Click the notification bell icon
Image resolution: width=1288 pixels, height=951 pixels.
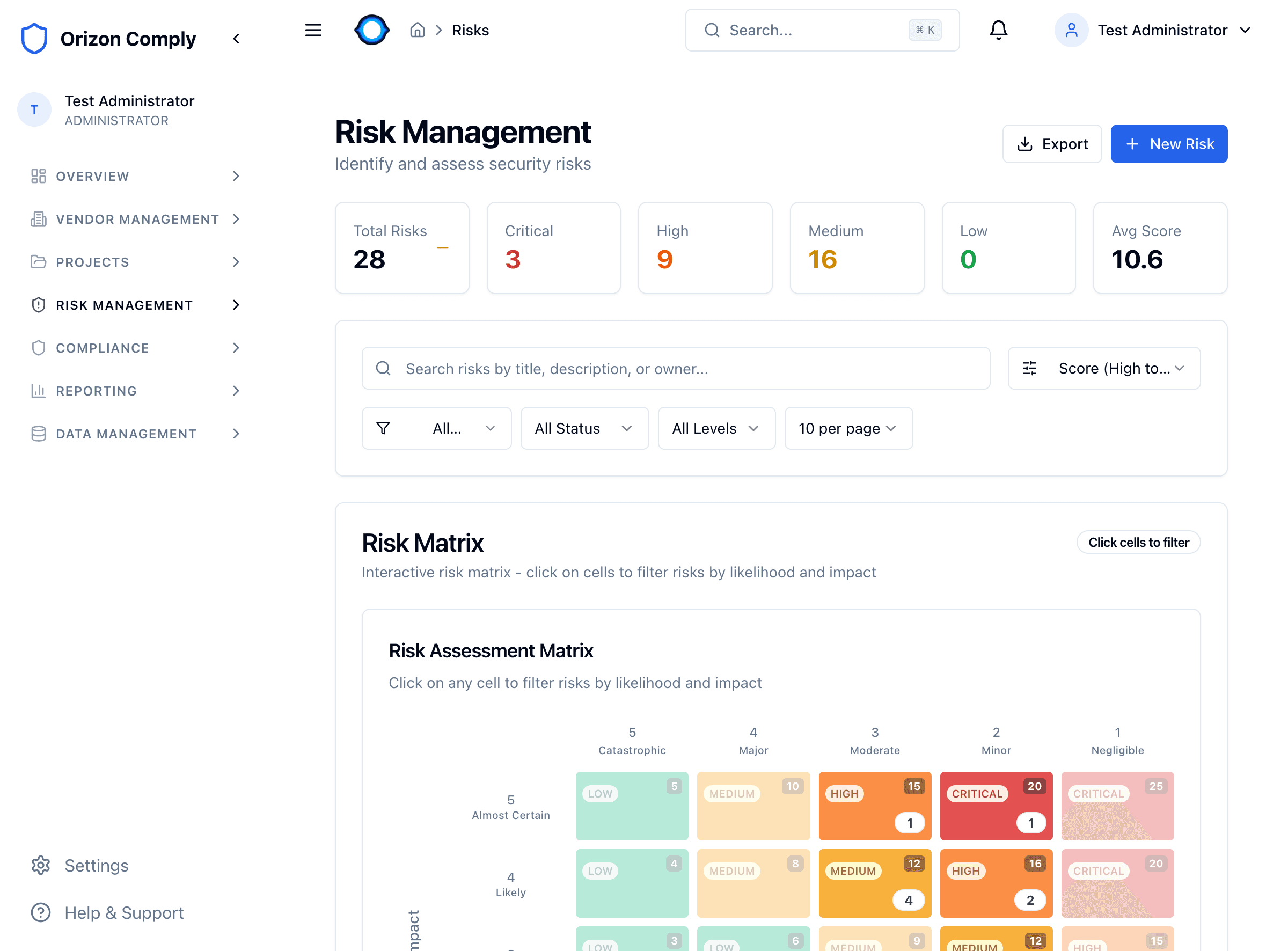(x=998, y=30)
